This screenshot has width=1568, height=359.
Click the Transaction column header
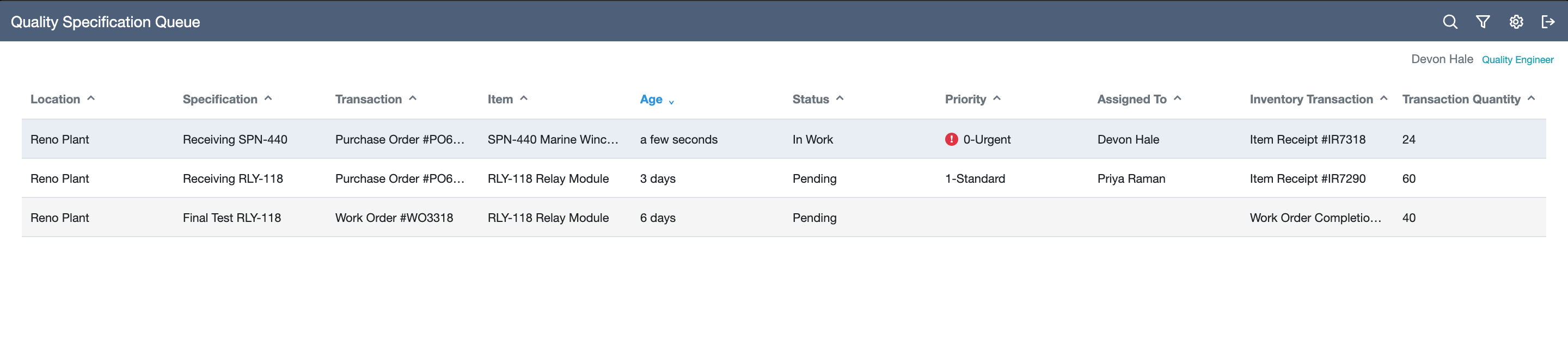pyautogui.click(x=368, y=99)
